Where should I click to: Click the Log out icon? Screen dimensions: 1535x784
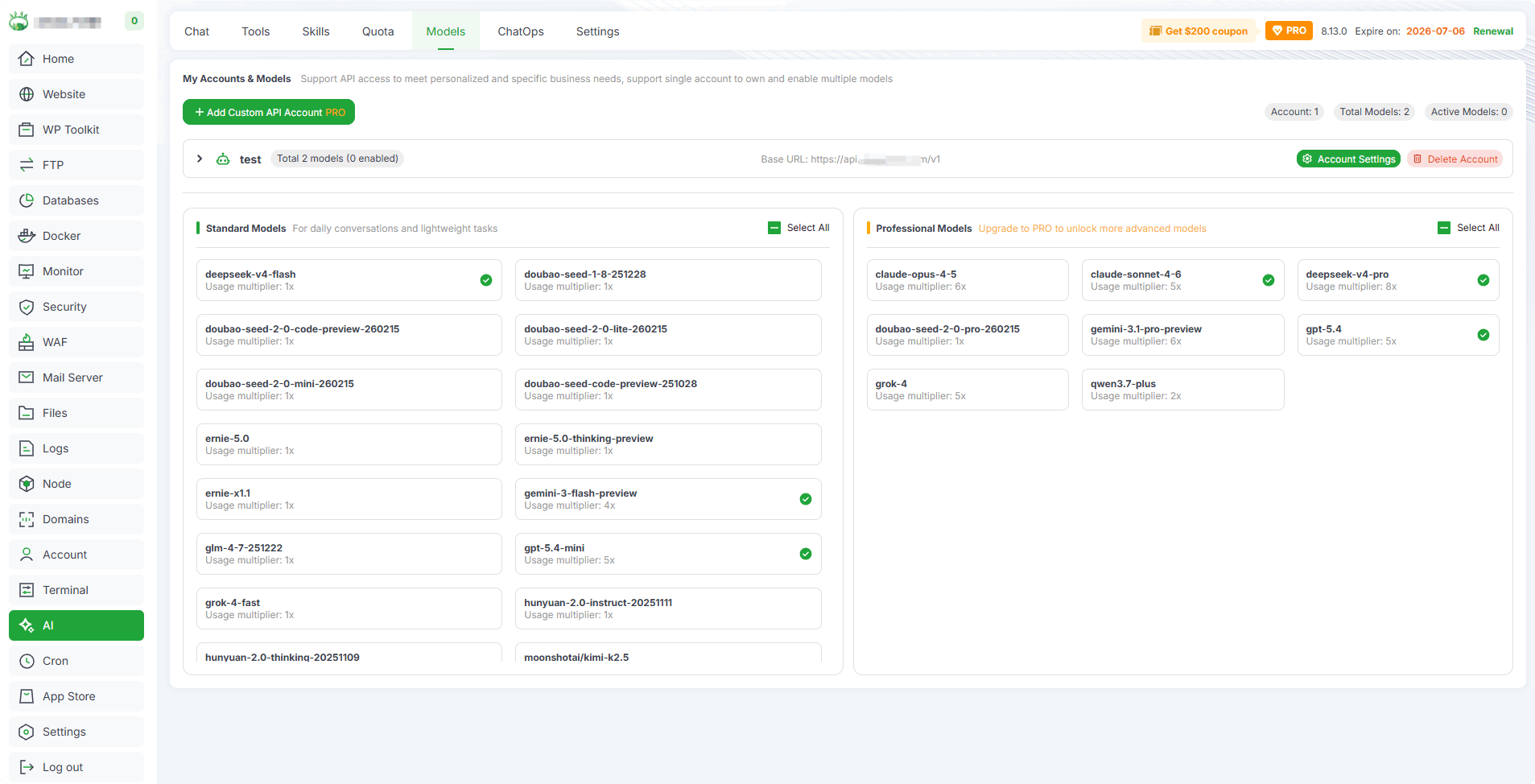pos(27,767)
